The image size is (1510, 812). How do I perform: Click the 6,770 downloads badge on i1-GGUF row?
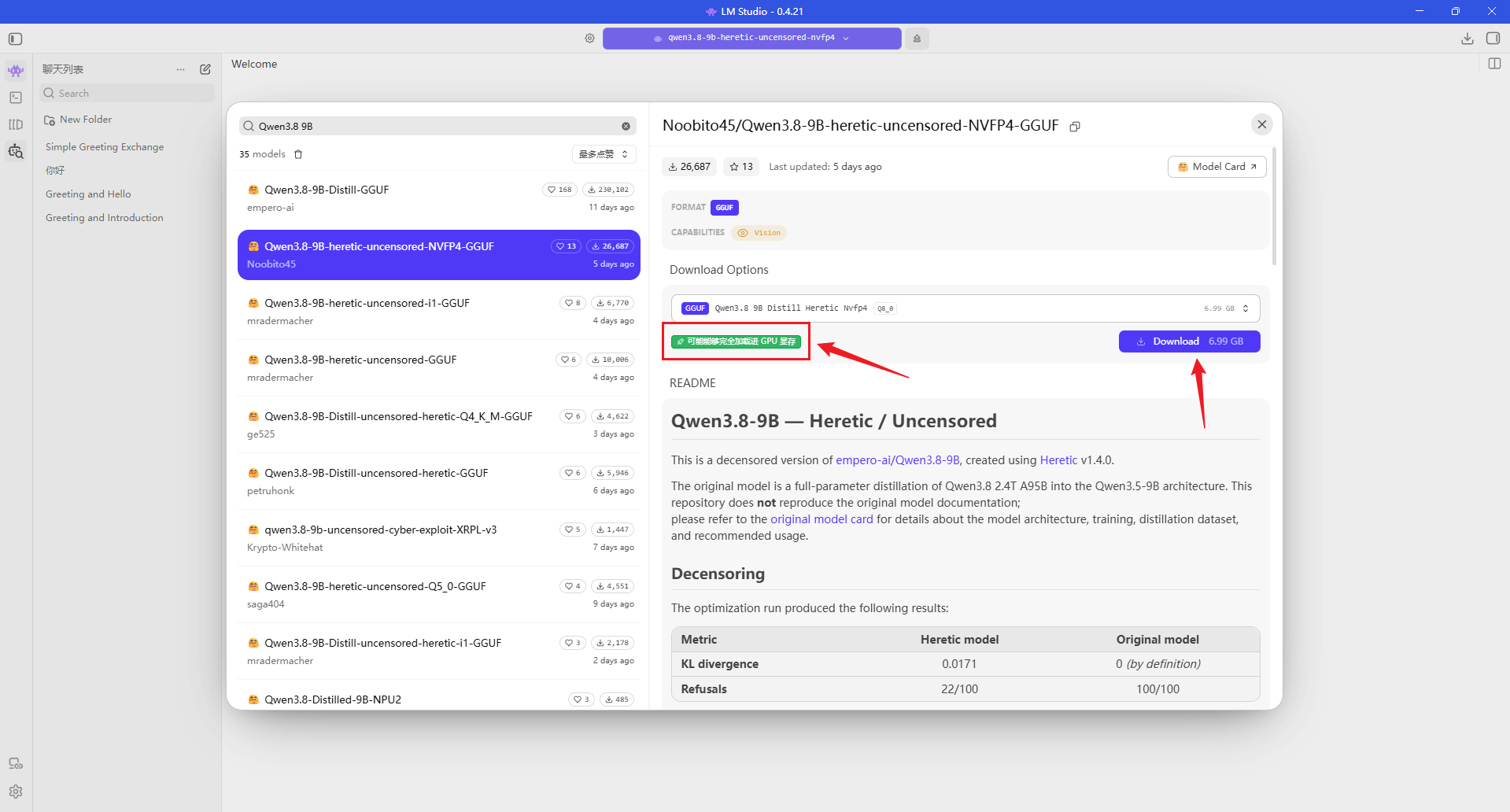pyautogui.click(x=612, y=303)
